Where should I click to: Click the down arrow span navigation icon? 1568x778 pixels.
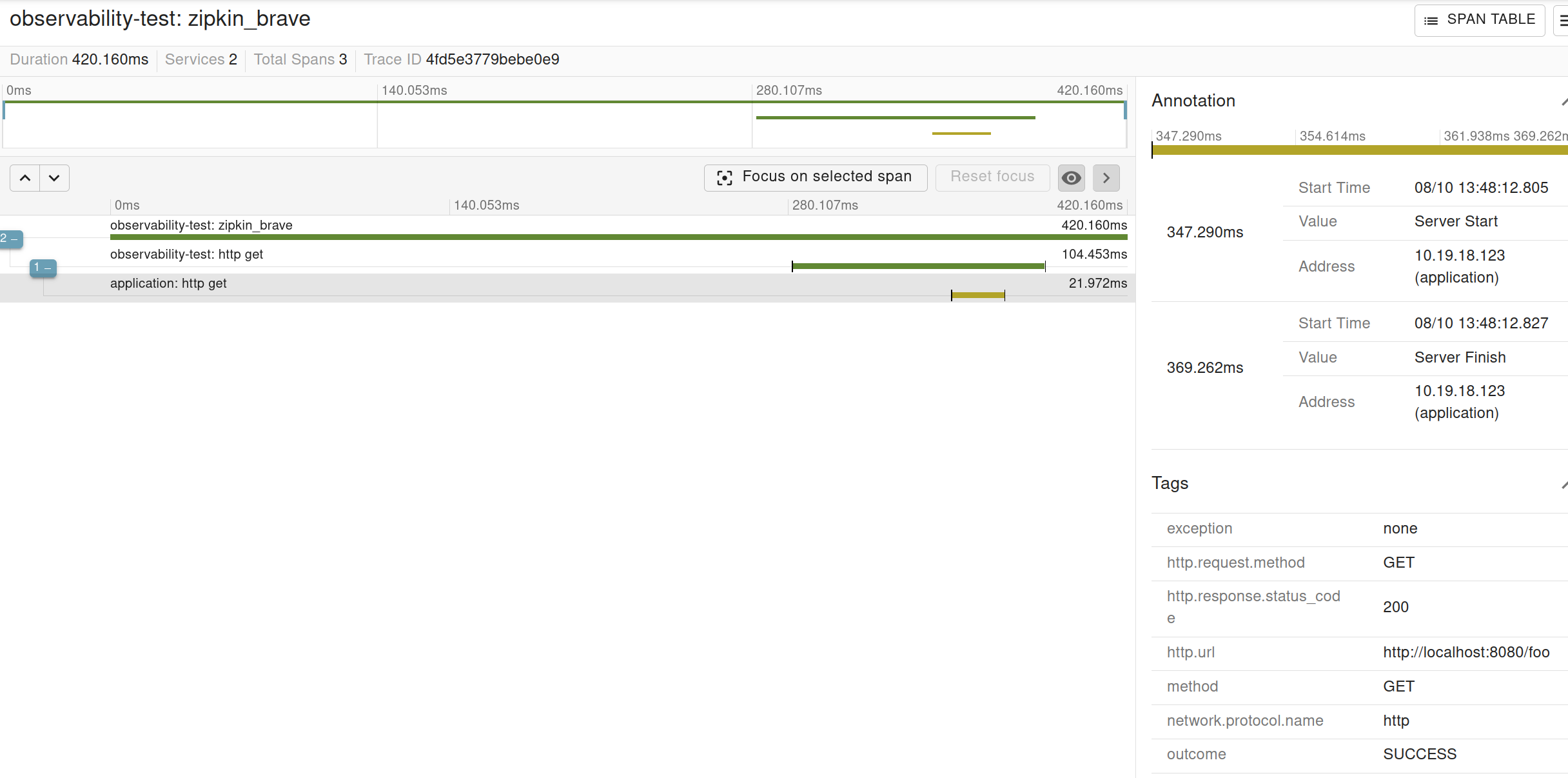(x=54, y=178)
